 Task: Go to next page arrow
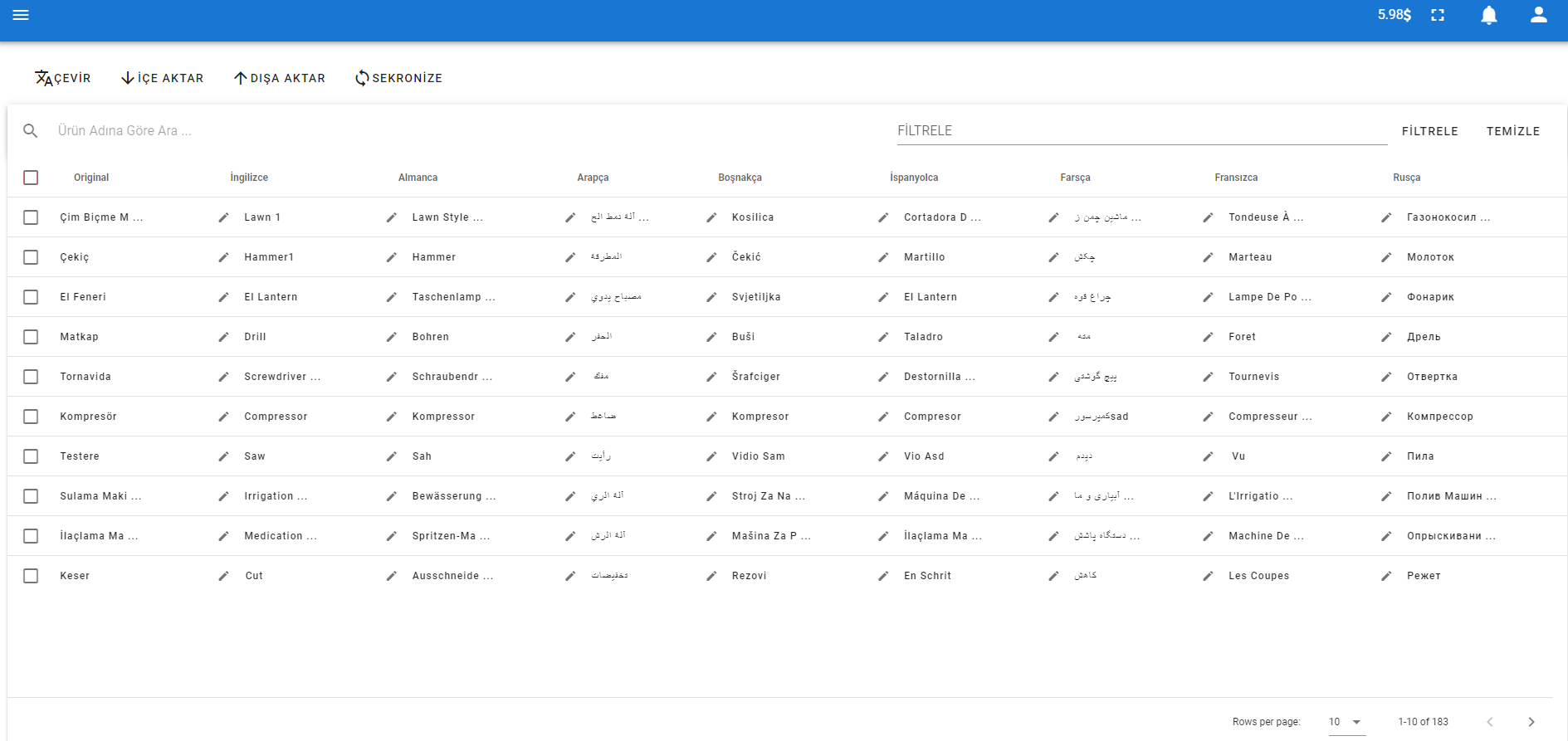pyautogui.click(x=1531, y=722)
